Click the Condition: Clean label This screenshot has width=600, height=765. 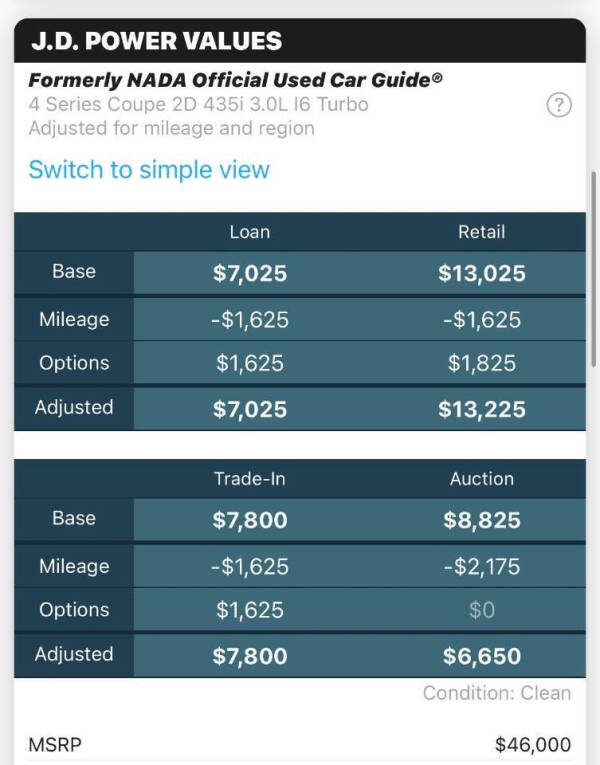point(496,693)
